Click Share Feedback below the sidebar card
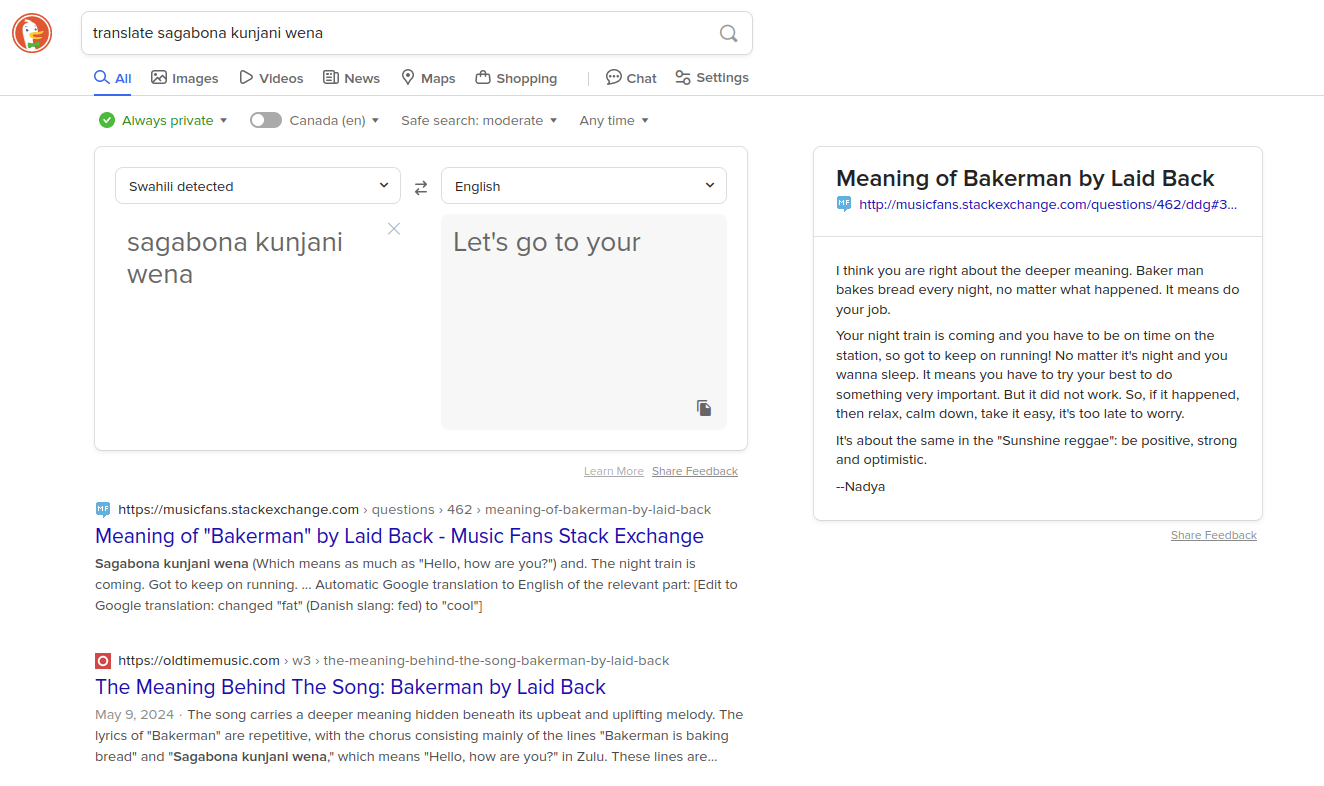 tap(1214, 535)
